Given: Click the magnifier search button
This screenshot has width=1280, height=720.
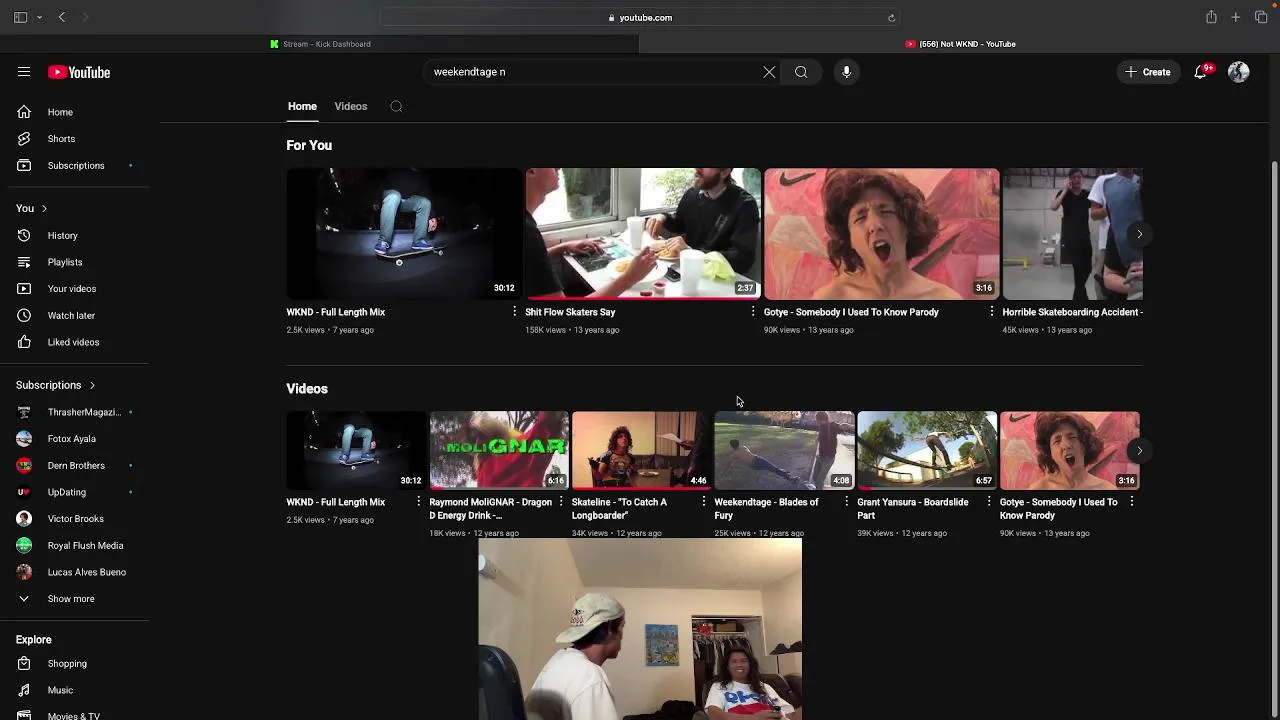Looking at the screenshot, I should click(801, 72).
